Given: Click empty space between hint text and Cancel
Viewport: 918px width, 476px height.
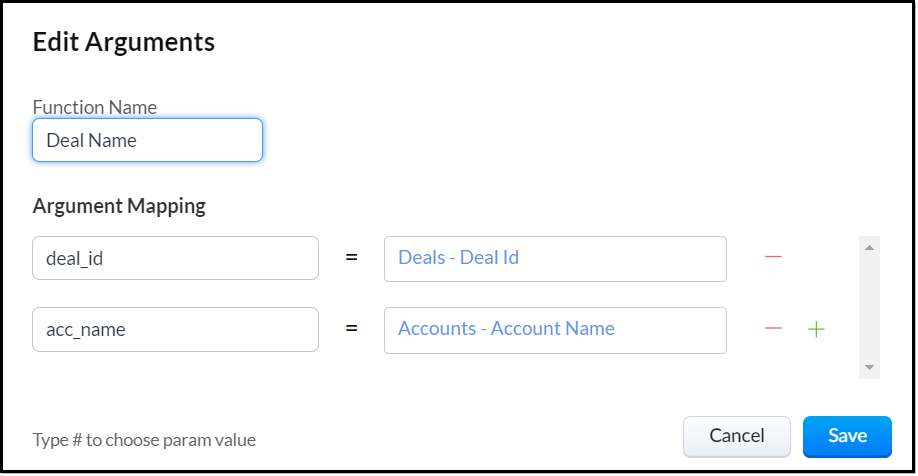Looking at the screenshot, I should (470, 438).
